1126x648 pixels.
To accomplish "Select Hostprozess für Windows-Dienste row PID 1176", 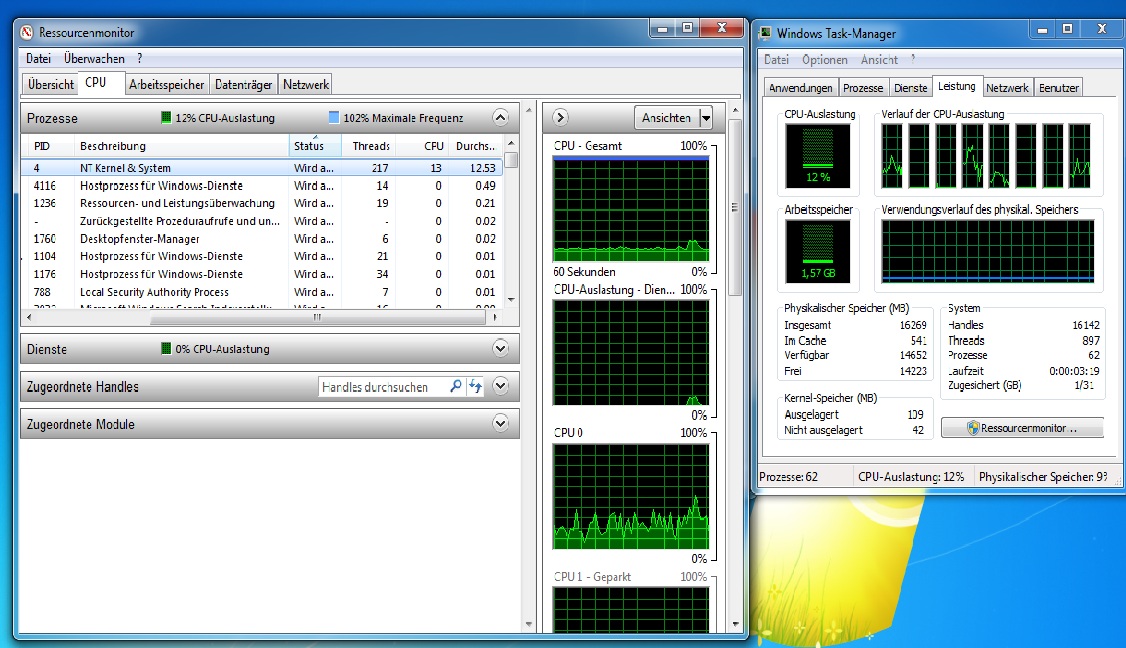I will [262, 274].
